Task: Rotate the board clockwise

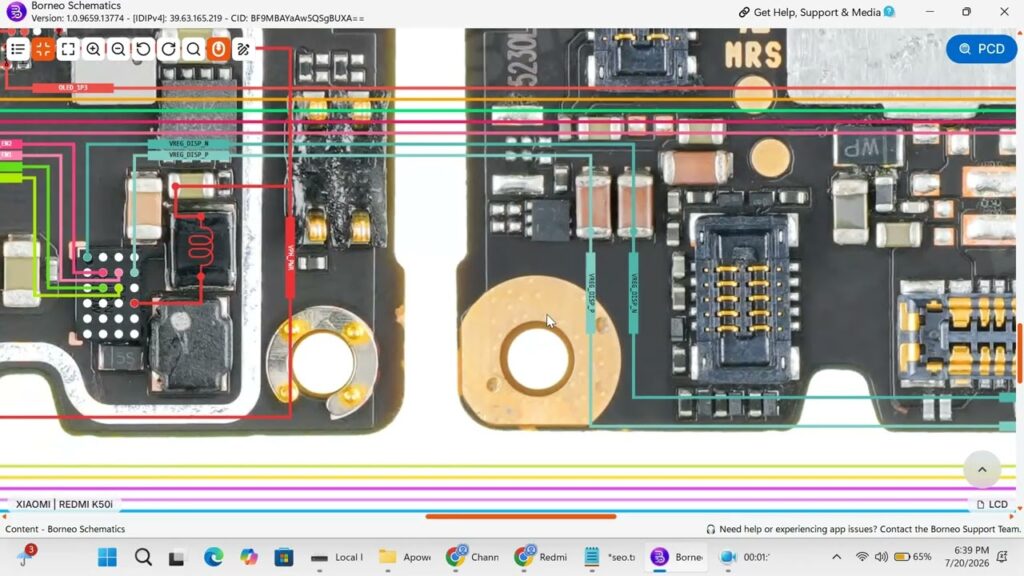Action: 168,49
